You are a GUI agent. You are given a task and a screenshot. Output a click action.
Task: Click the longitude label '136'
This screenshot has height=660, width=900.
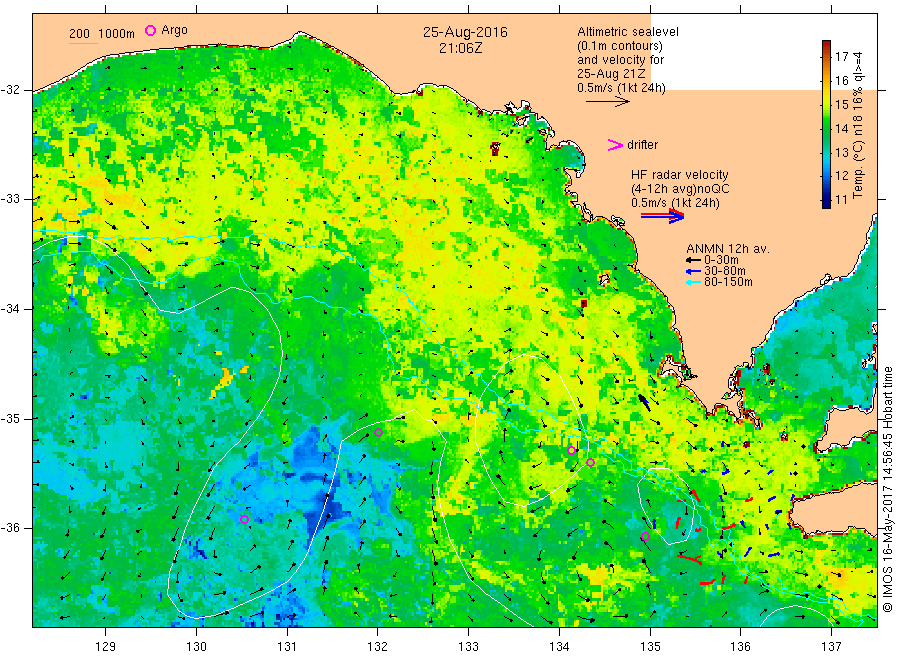pos(741,646)
